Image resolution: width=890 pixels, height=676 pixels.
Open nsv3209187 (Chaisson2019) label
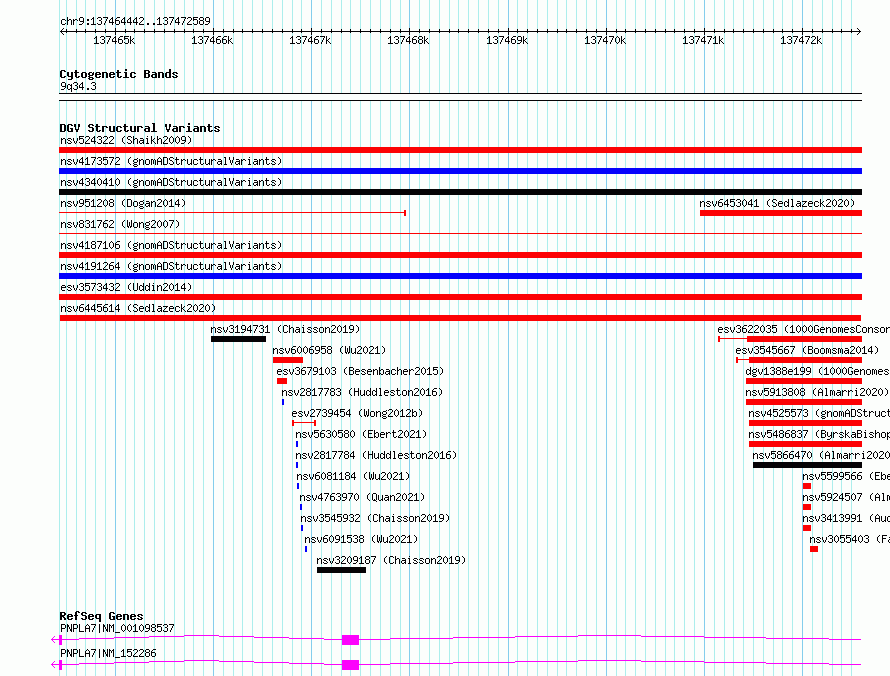[391, 560]
